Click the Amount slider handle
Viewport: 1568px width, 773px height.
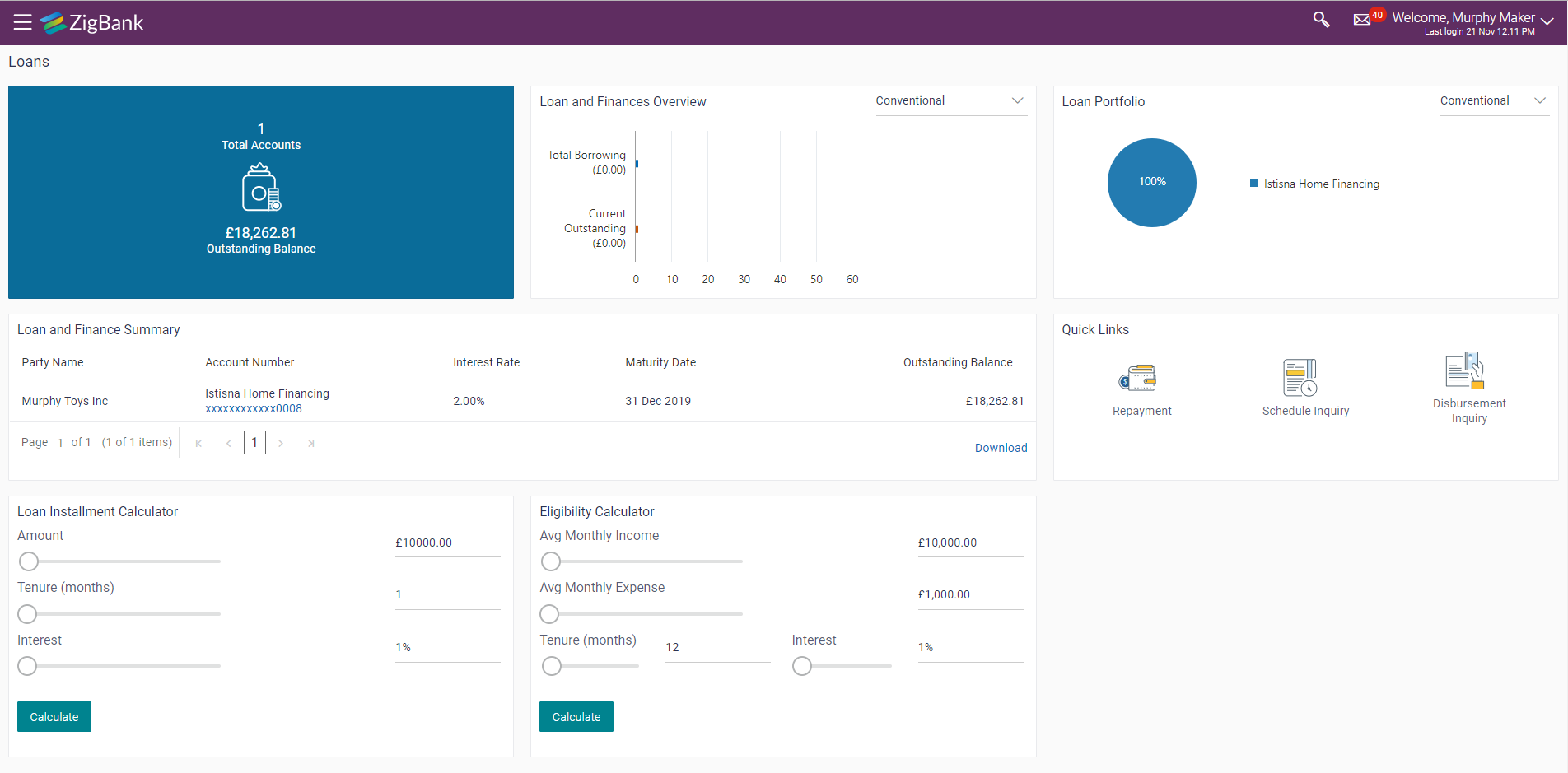coord(29,561)
